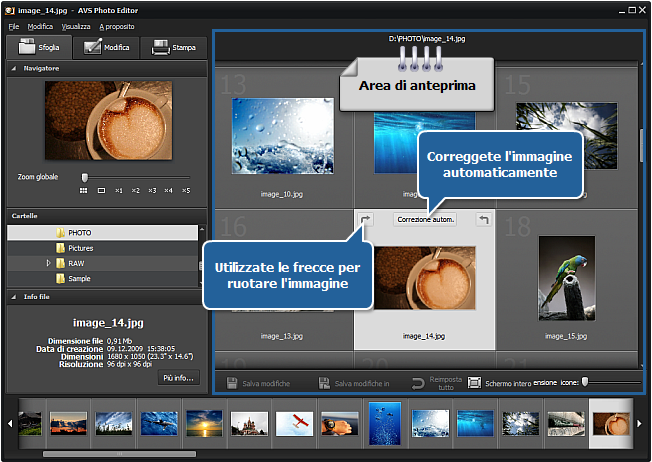Click image_13.jpg file name label
Viewport: 652px width, 462px height.
pos(282,336)
